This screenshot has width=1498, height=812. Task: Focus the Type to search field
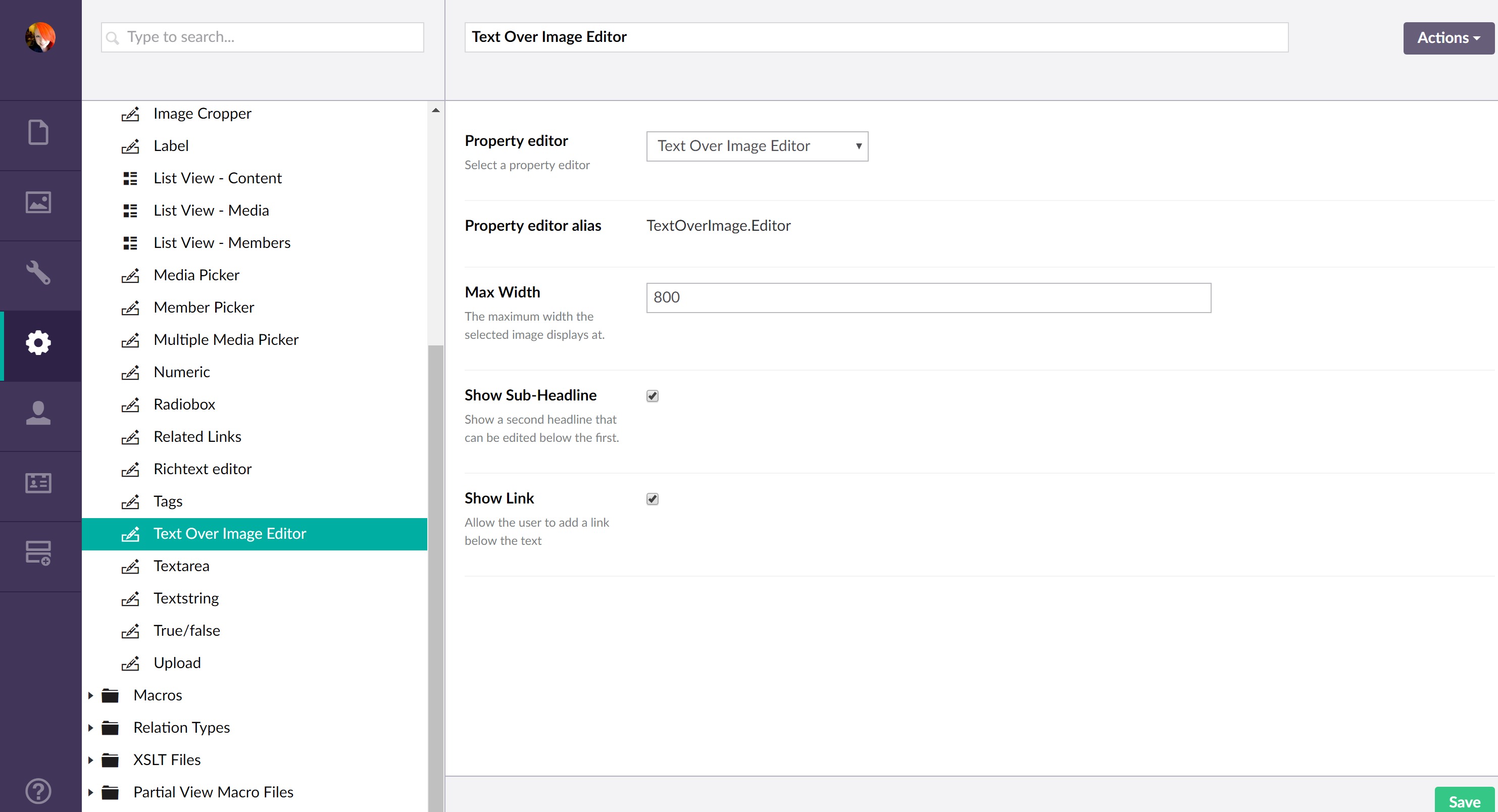pyautogui.click(x=262, y=37)
